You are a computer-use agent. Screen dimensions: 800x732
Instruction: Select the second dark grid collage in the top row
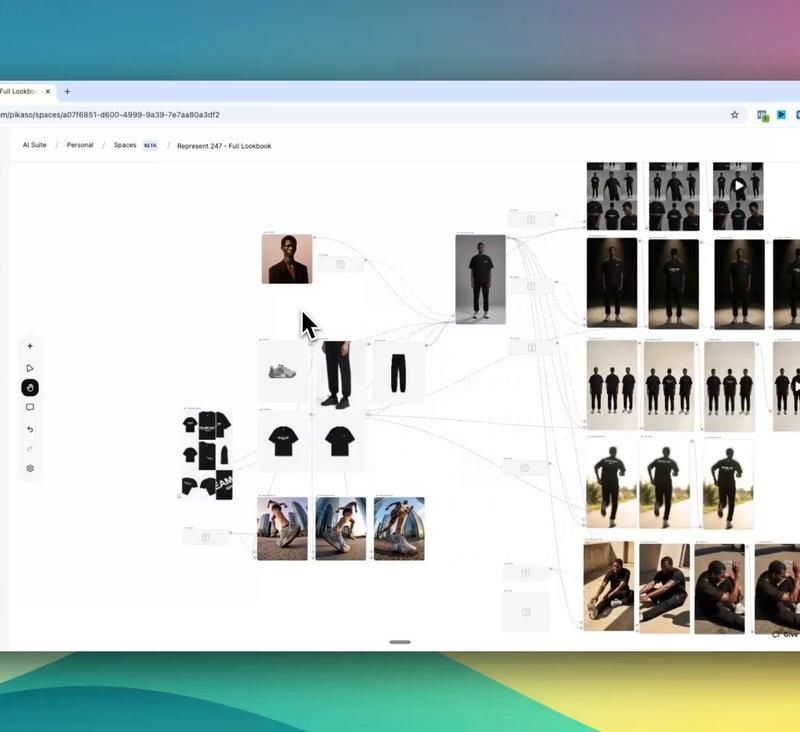[674, 196]
